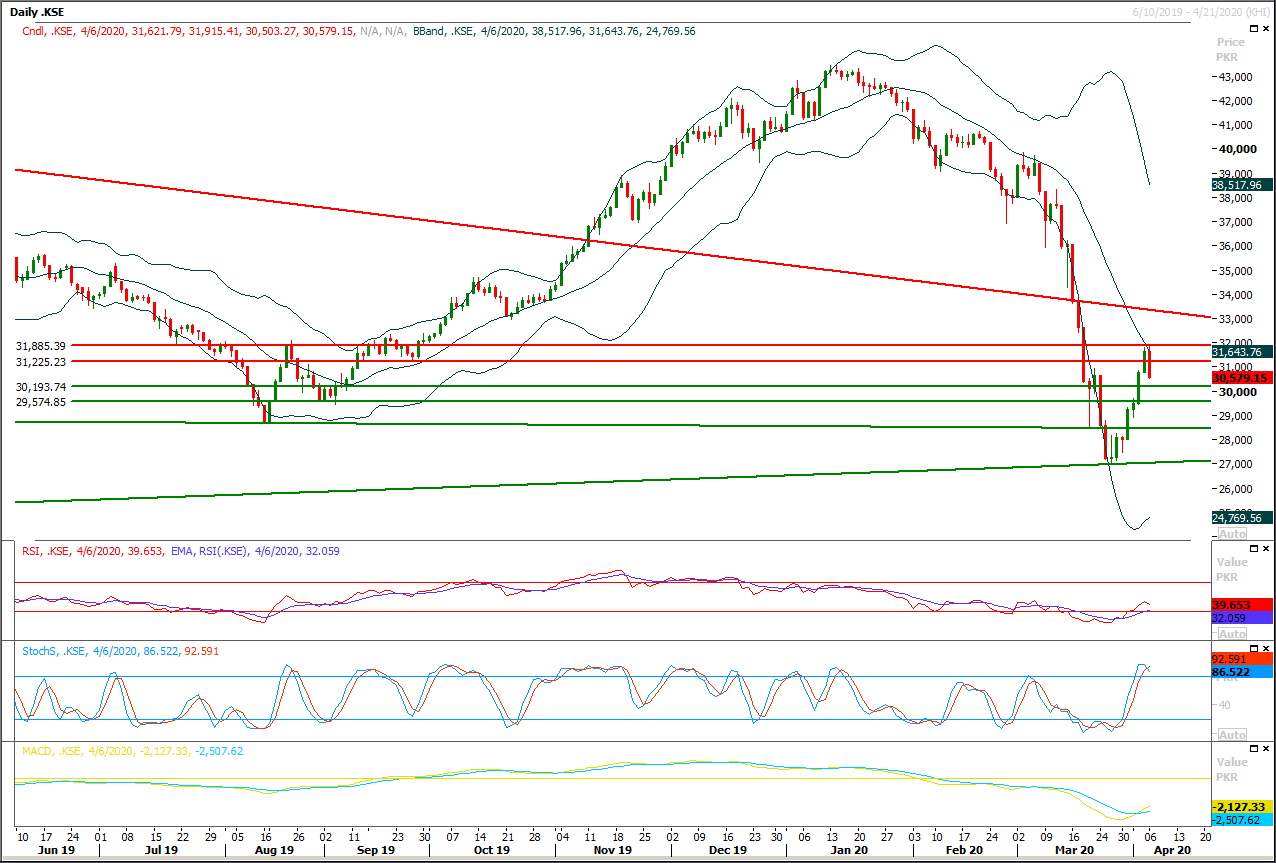Click the 40,000 price axis label
This screenshot has width=1276, height=863.
(x=1236, y=149)
